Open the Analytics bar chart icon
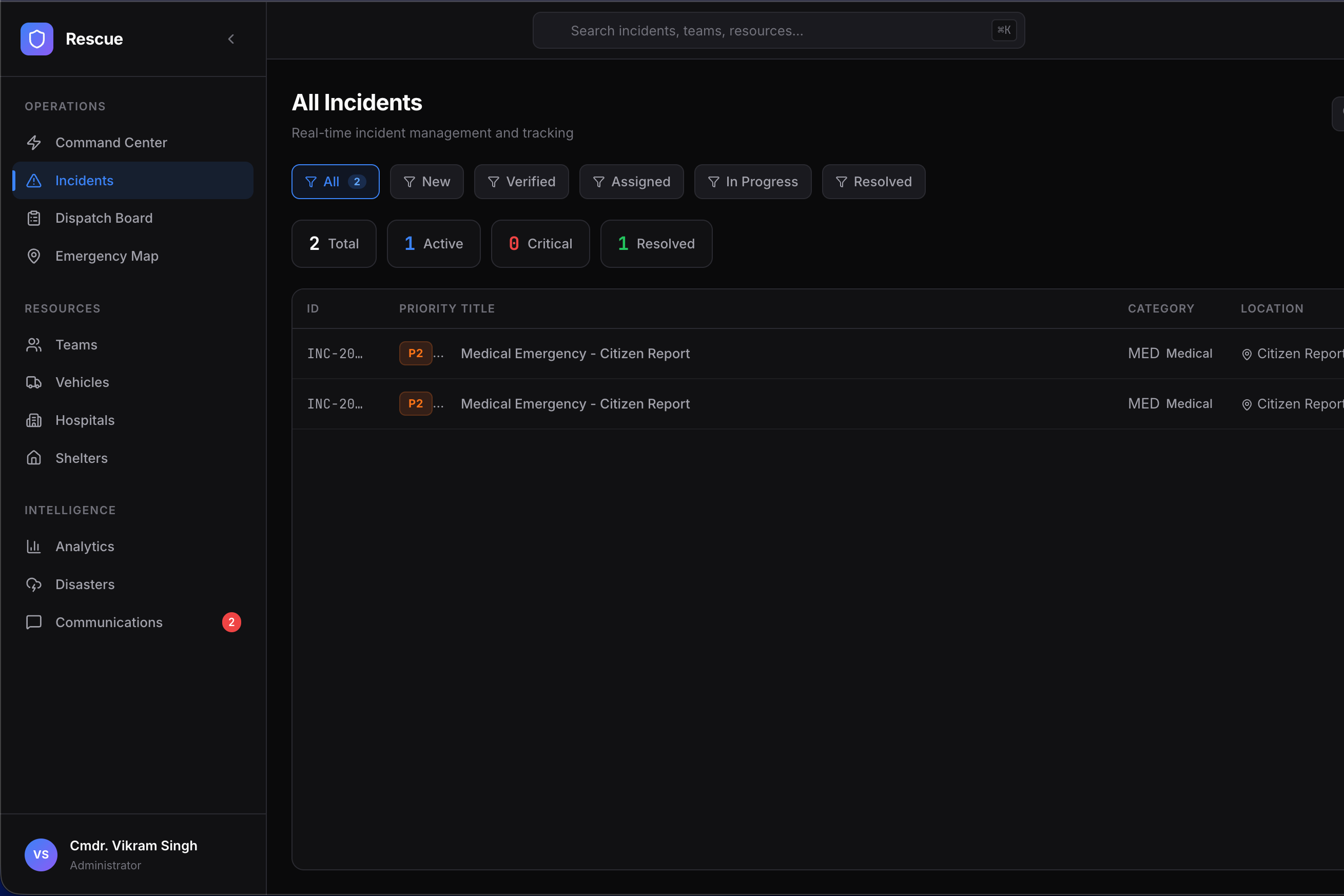Viewport: 1344px width, 896px height. pos(34,547)
